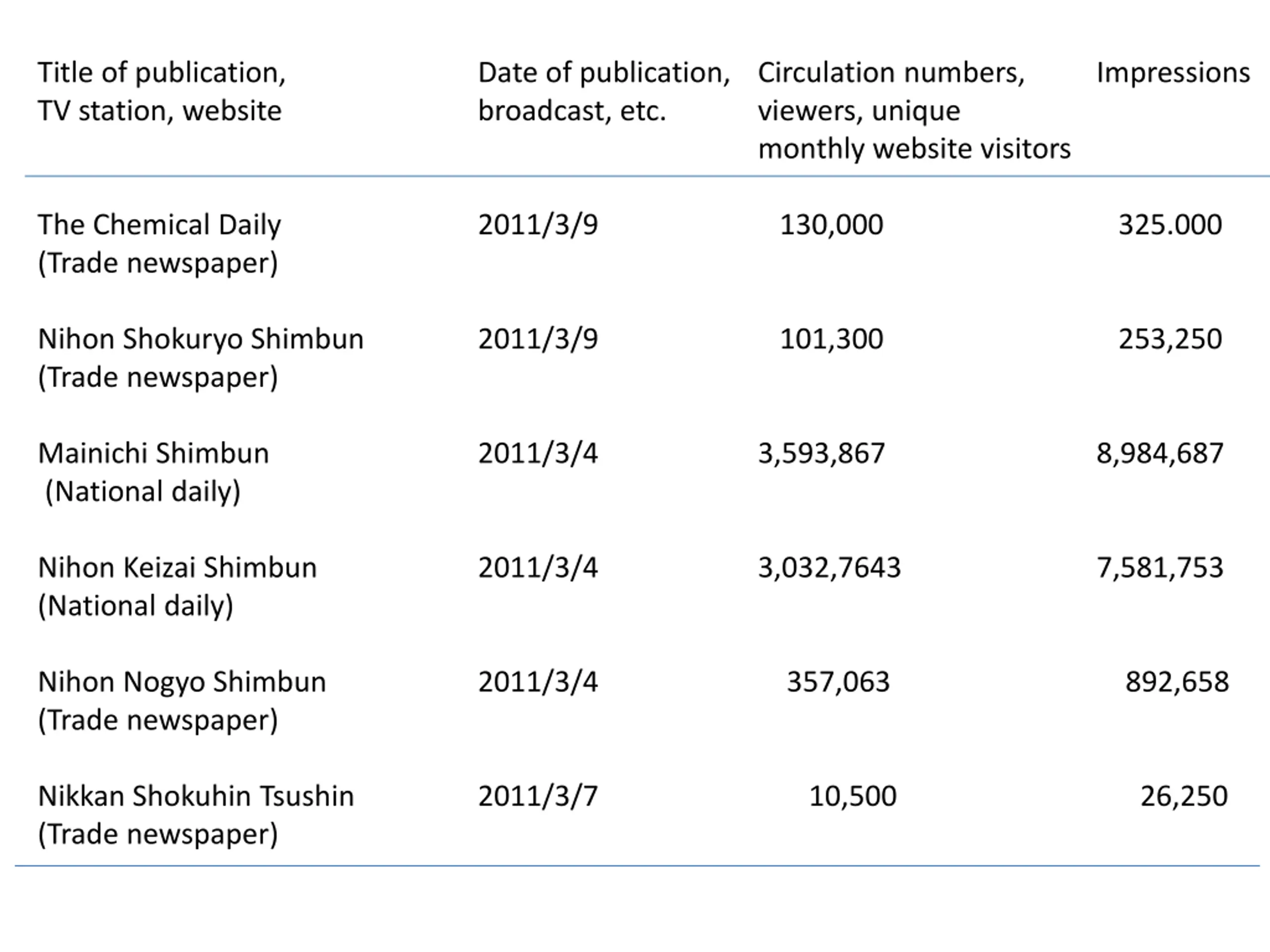Screen dimensions: 1270x952
Task: Click the 'Impressions' column header
Action: [1173, 73]
